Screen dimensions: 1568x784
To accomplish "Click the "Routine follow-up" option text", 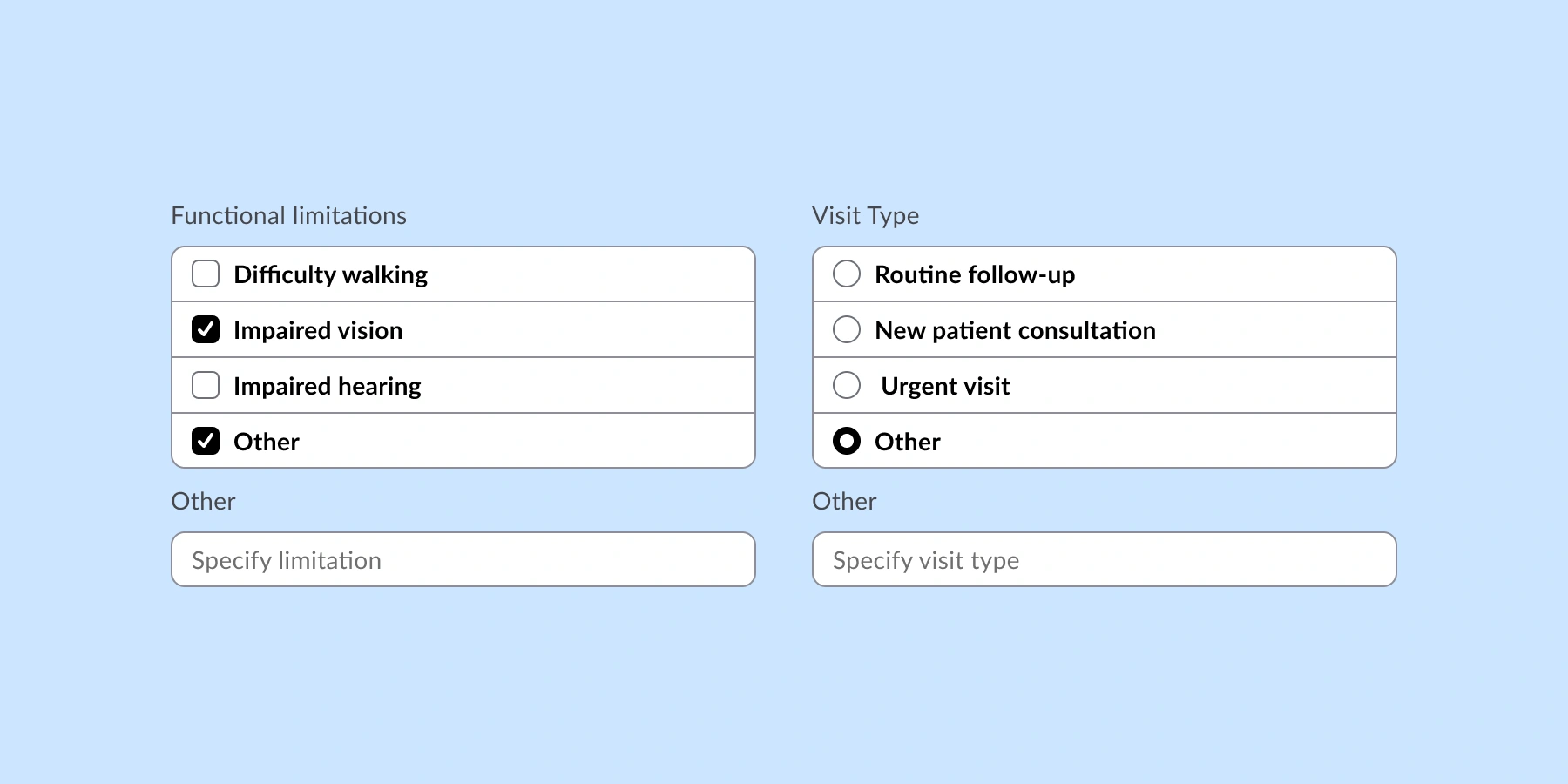I will tap(975, 274).
